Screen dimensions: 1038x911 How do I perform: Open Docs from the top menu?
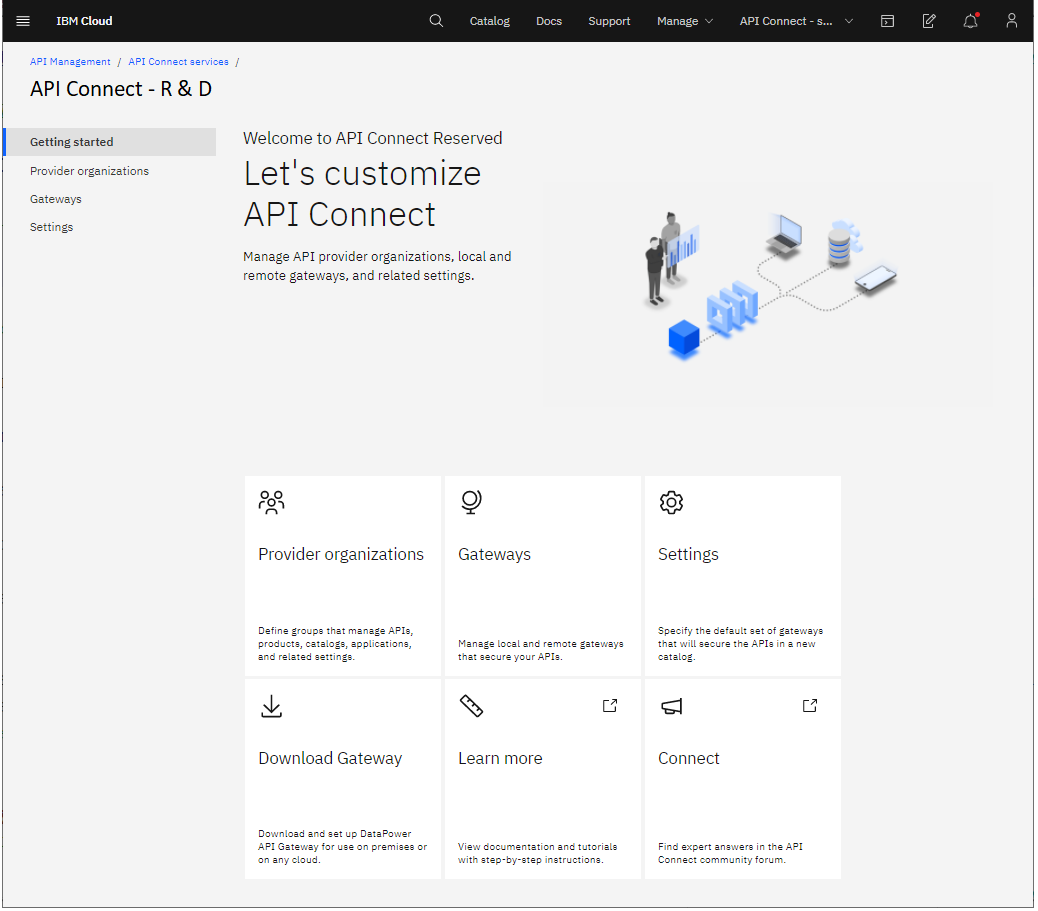point(549,20)
